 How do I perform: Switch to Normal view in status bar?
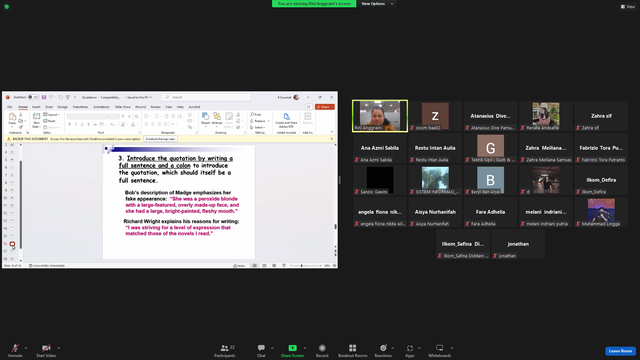click(x=255, y=266)
